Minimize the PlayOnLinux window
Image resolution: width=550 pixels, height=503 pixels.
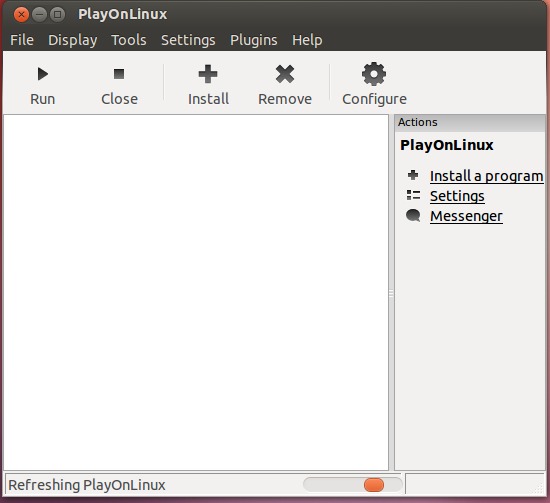click(39, 15)
